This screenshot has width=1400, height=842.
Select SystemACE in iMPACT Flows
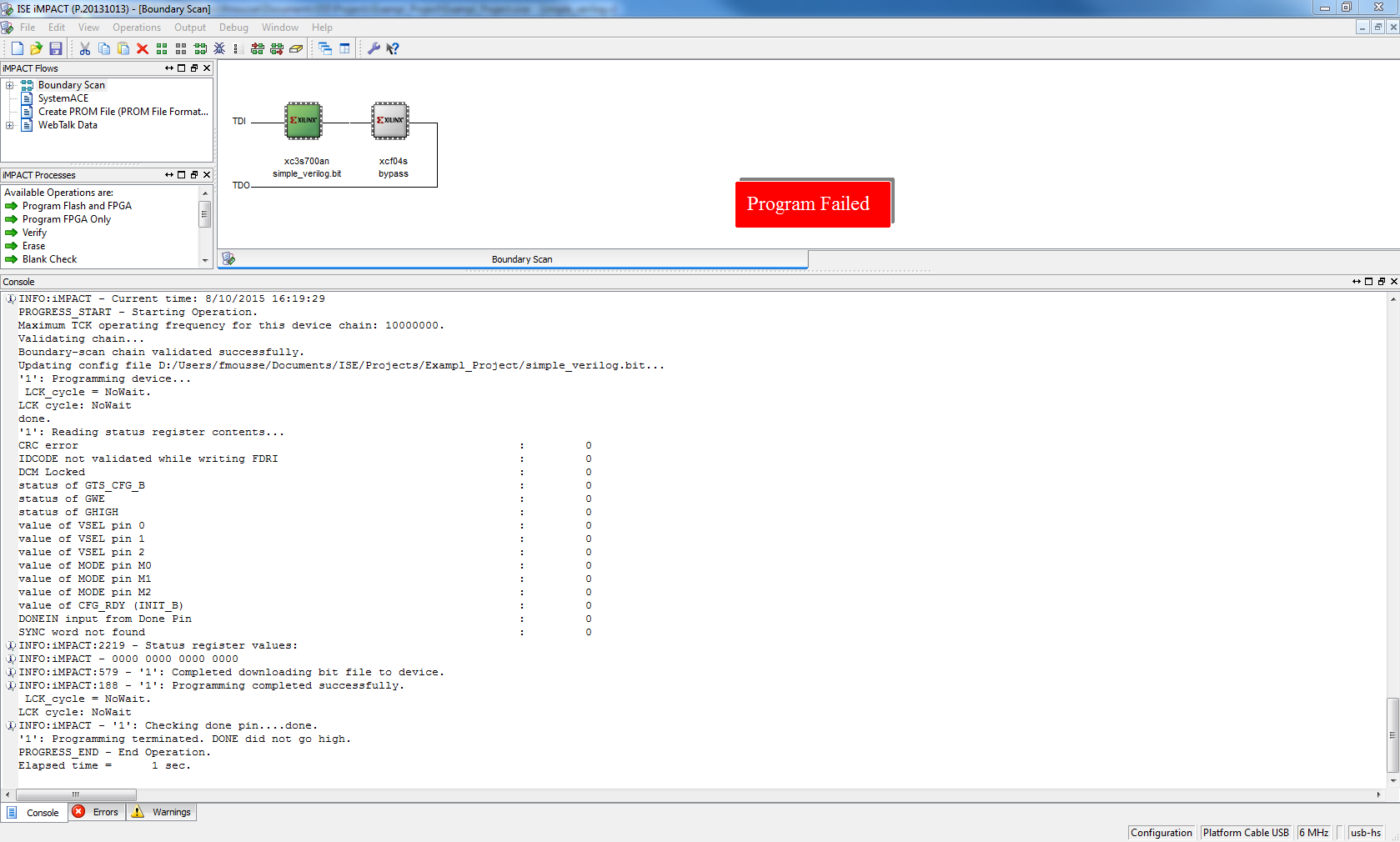click(63, 98)
